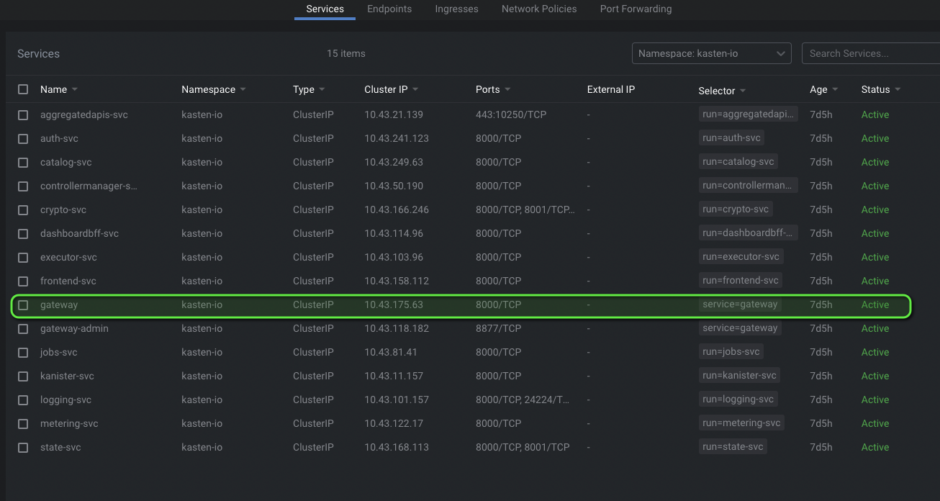Check the gateway service checkbox
The width and height of the screenshot is (940, 501).
[x=23, y=305]
